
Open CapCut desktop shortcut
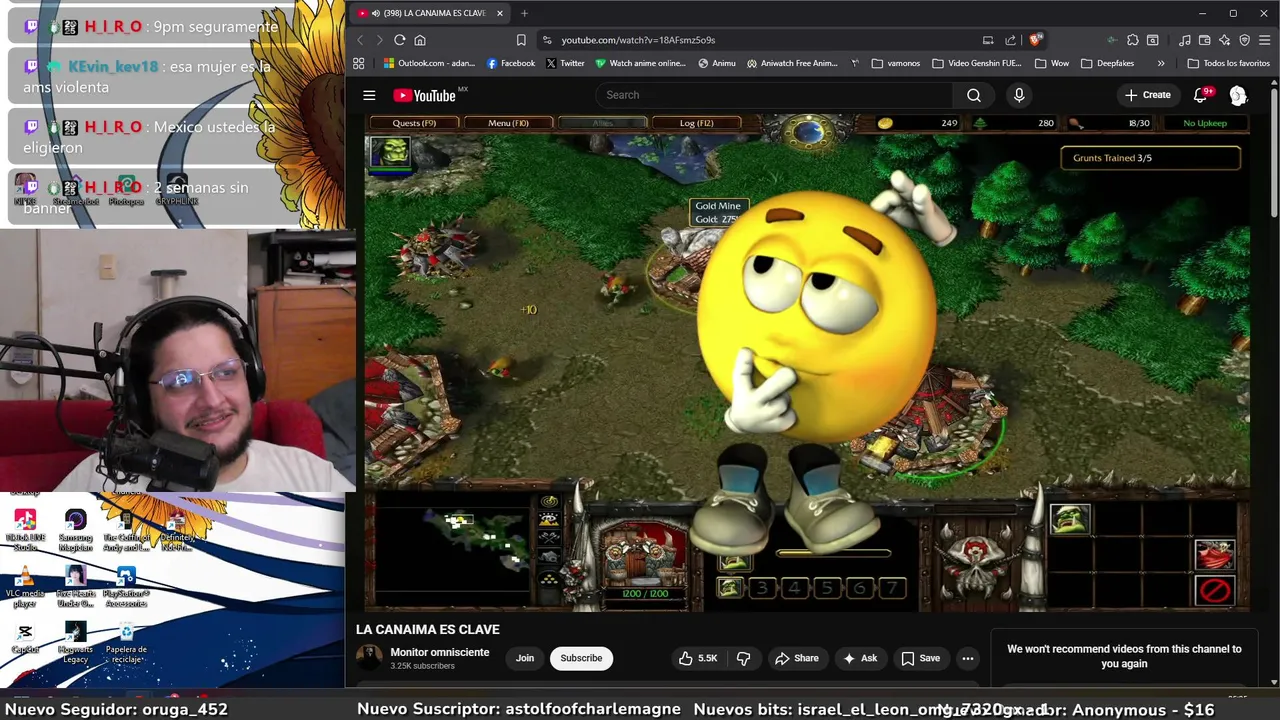pyautogui.click(x=25, y=638)
